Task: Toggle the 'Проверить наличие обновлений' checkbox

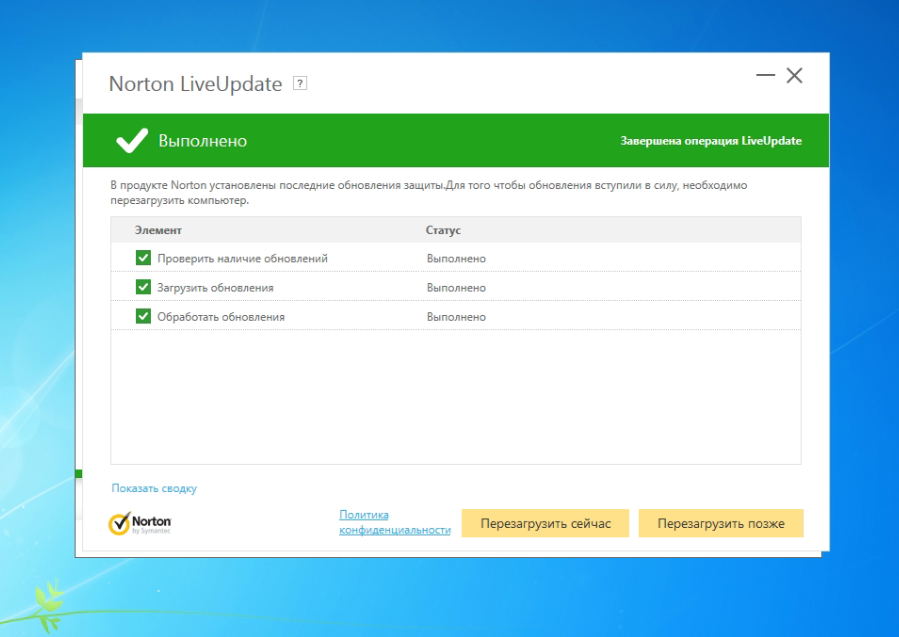Action: [x=143, y=258]
